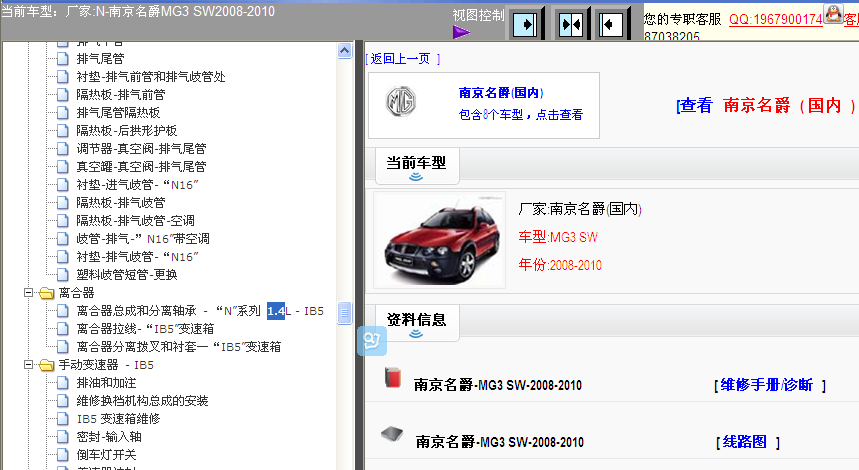The height and width of the screenshot is (470, 859).
Task: Click the QQ penguin customer service icon
Action: point(833,13)
